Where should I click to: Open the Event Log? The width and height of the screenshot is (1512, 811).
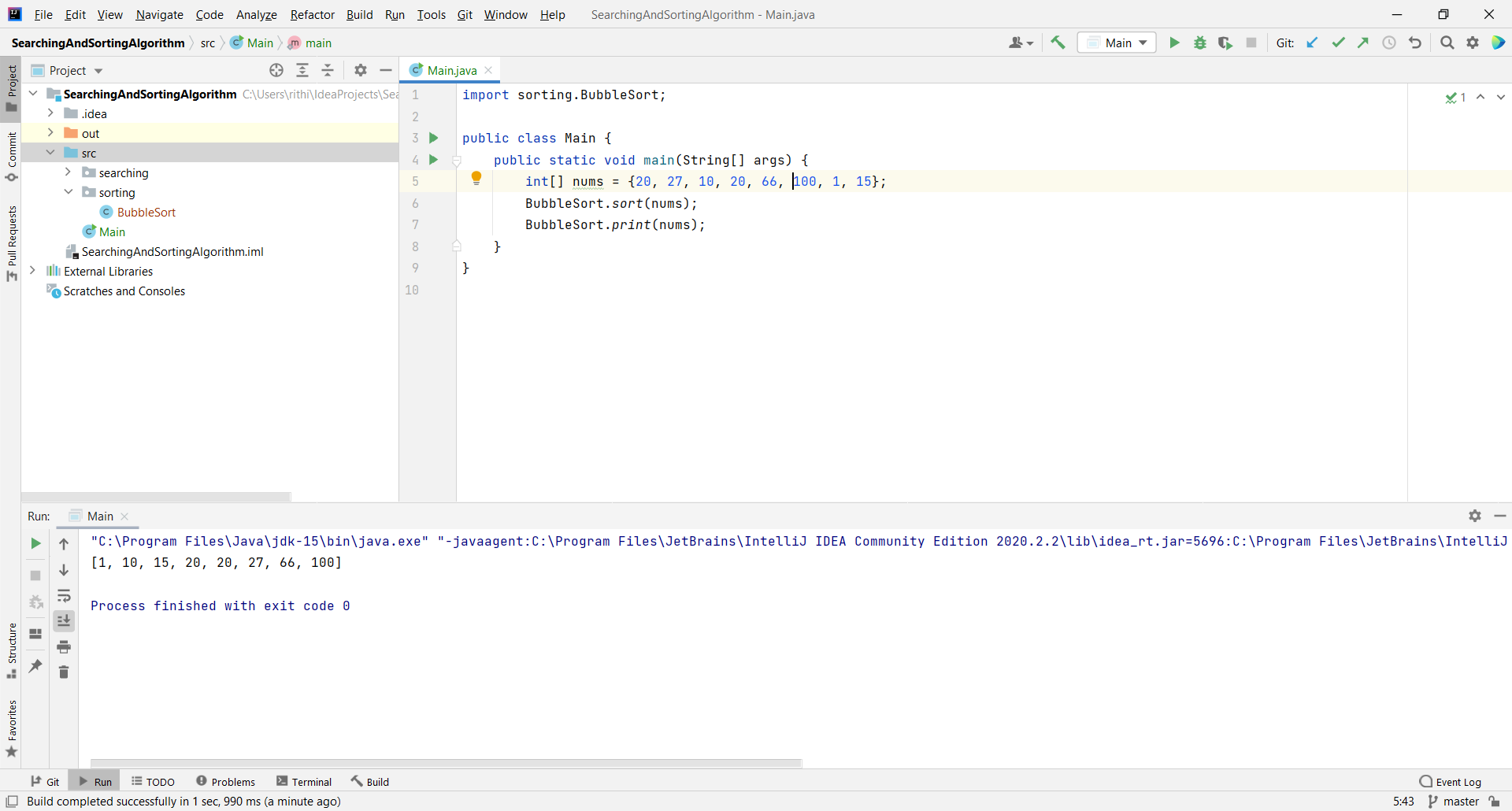(x=1450, y=781)
